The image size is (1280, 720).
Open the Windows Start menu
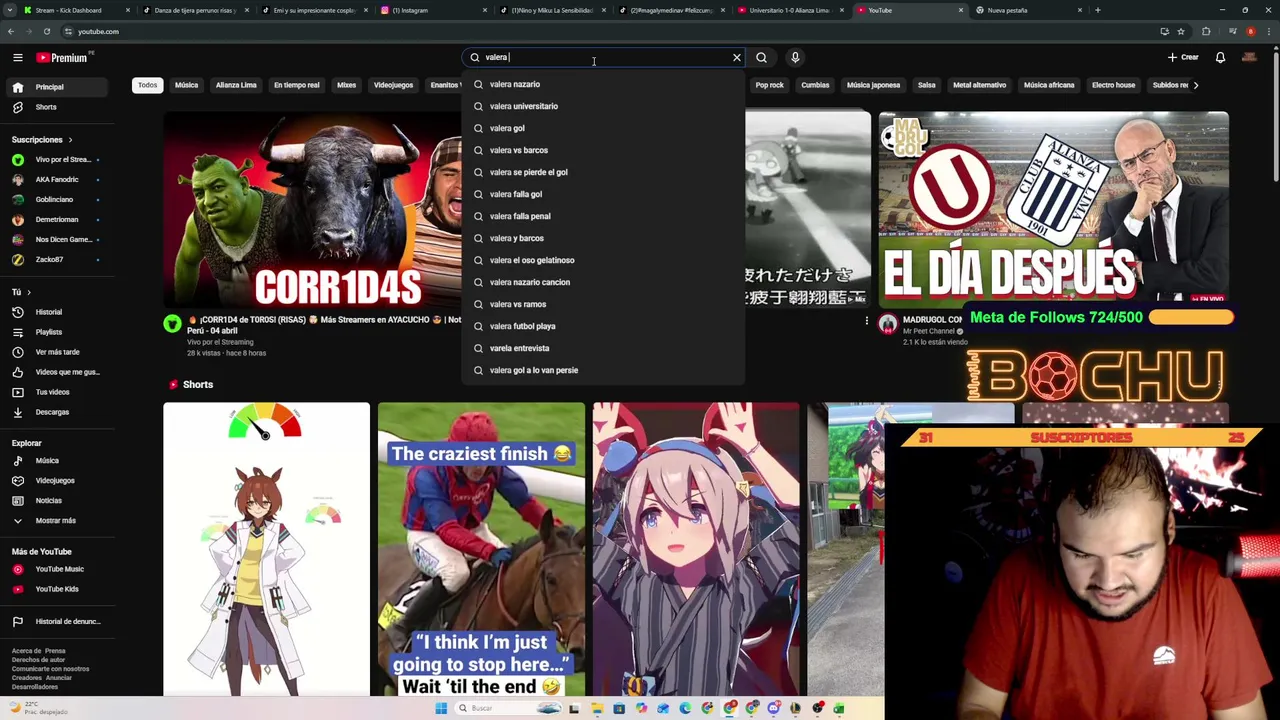441,708
